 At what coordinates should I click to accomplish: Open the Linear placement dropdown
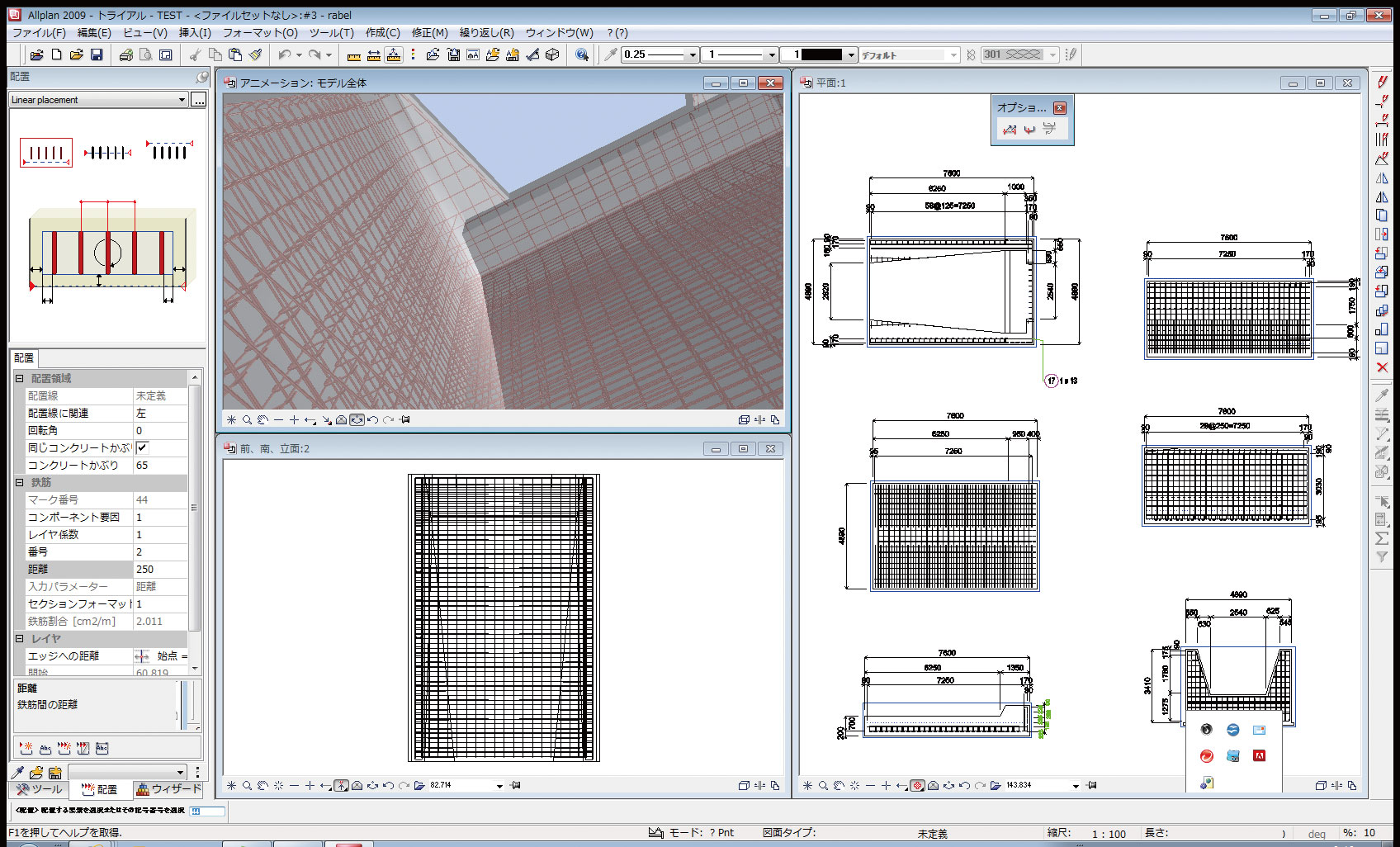tap(182, 100)
